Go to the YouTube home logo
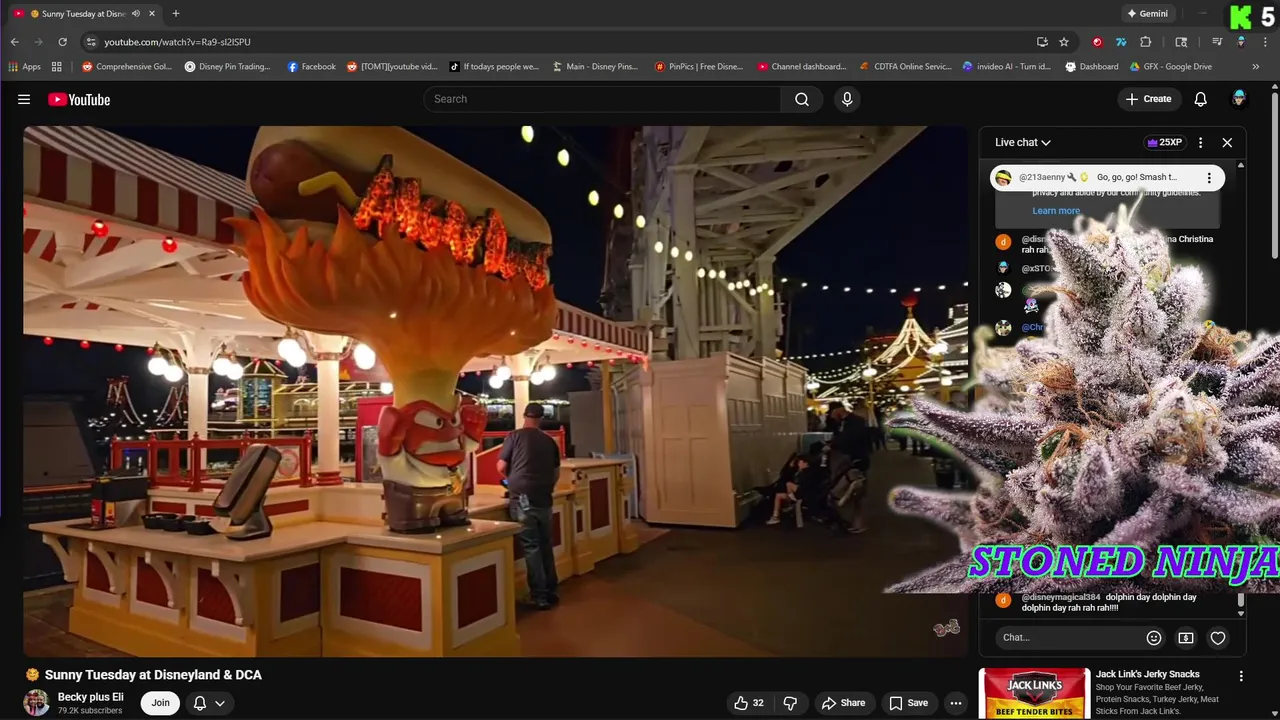 pyautogui.click(x=79, y=99)
